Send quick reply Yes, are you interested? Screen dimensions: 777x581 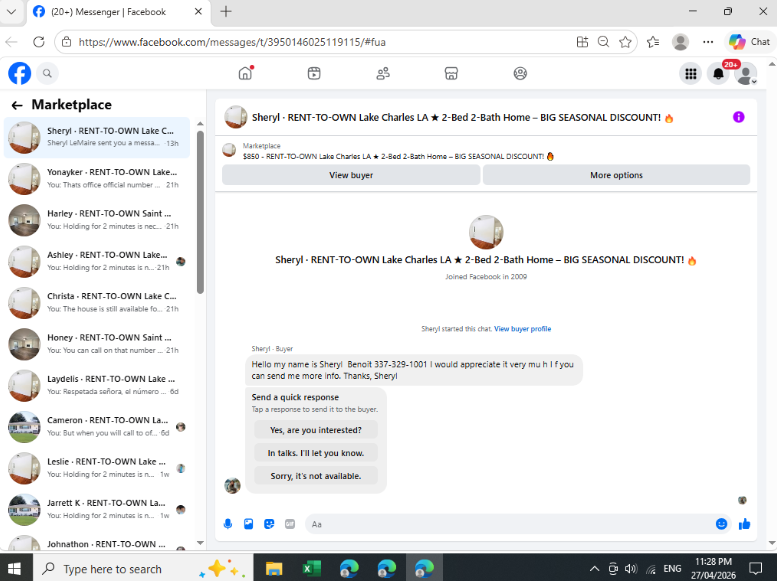316,430
